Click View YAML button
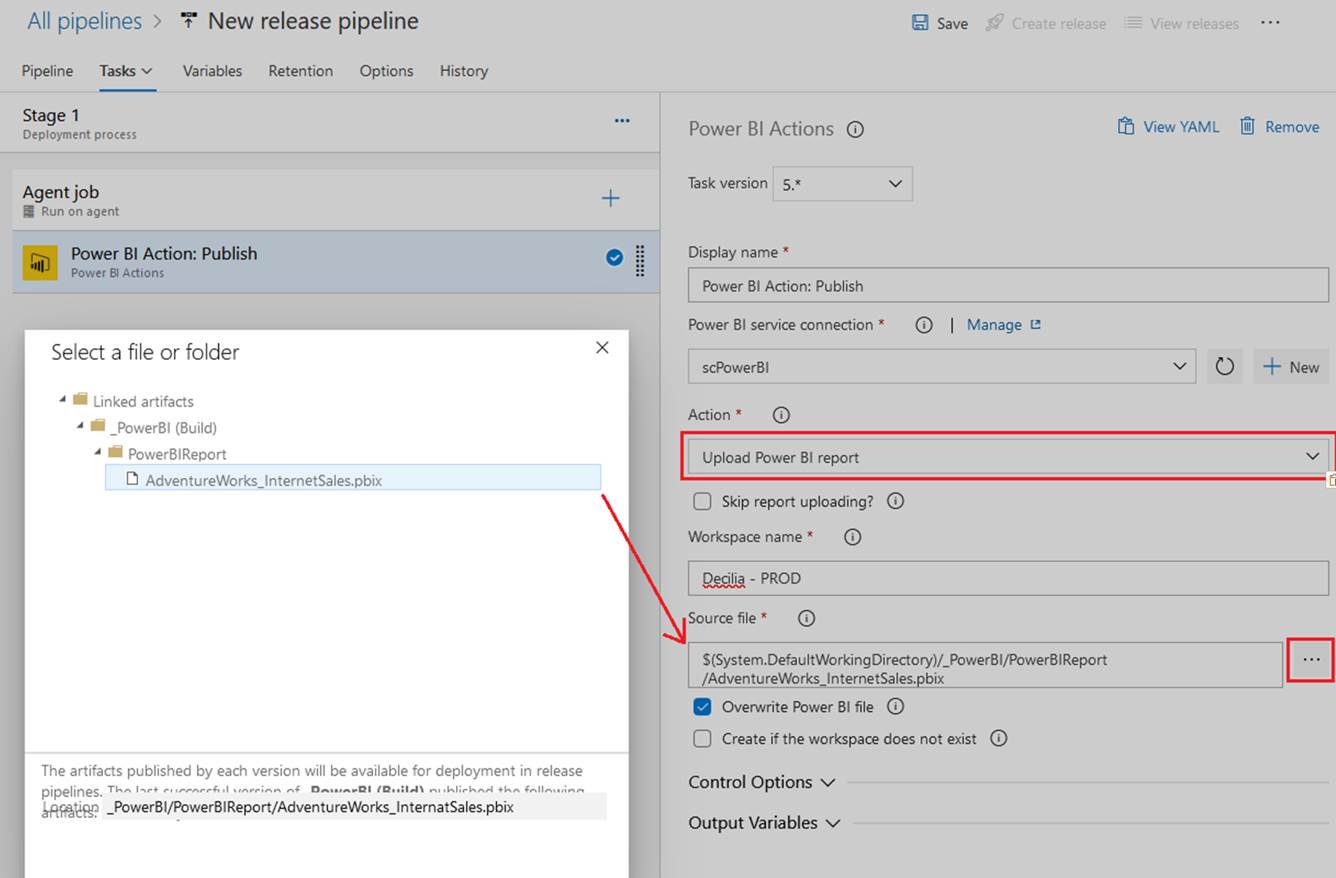This screenshot has width=1336, height=878. (x=1168, y=127)
